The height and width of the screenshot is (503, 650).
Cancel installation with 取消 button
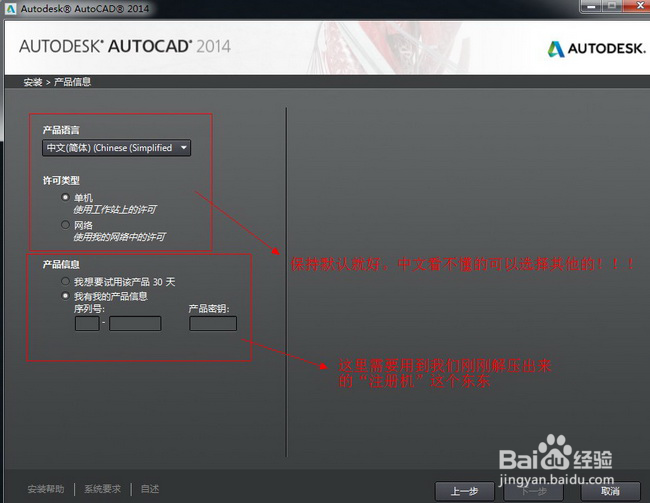(x=610, y=491)
